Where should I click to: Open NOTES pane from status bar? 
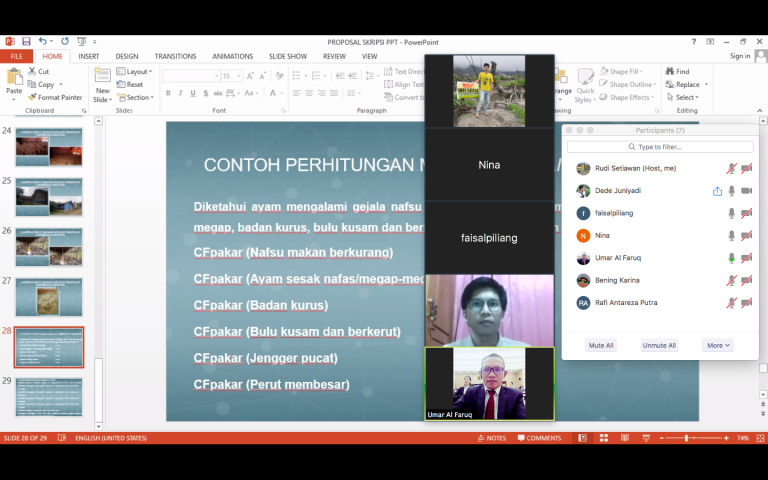point(492,438)
